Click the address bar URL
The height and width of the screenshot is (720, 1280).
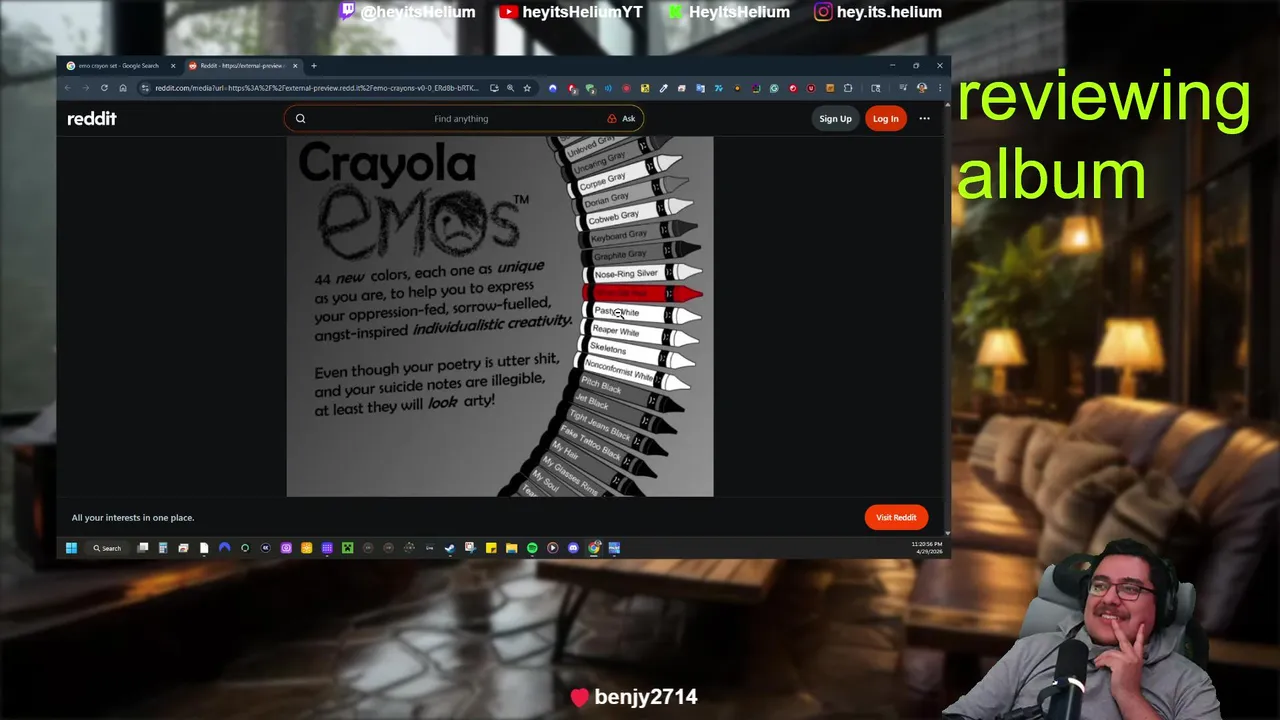tap(316, 88)
